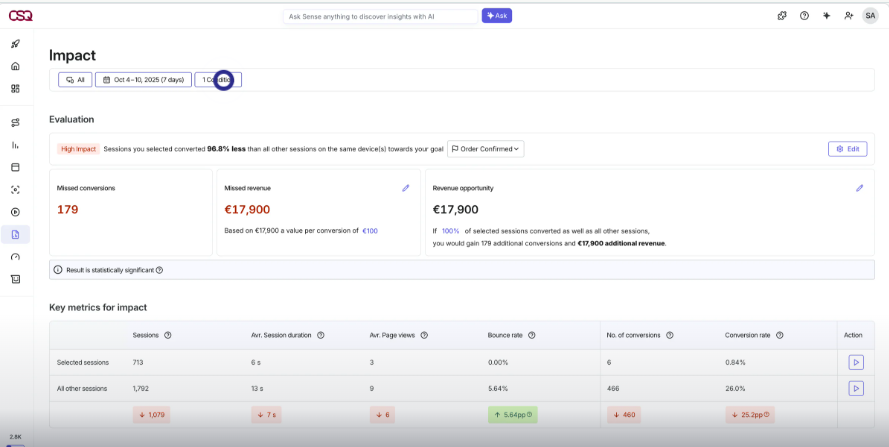Screen dimensions: 889x447
Task: Click the 713 sessions cell
Action: pyautogui.click(x=138, y=362)
